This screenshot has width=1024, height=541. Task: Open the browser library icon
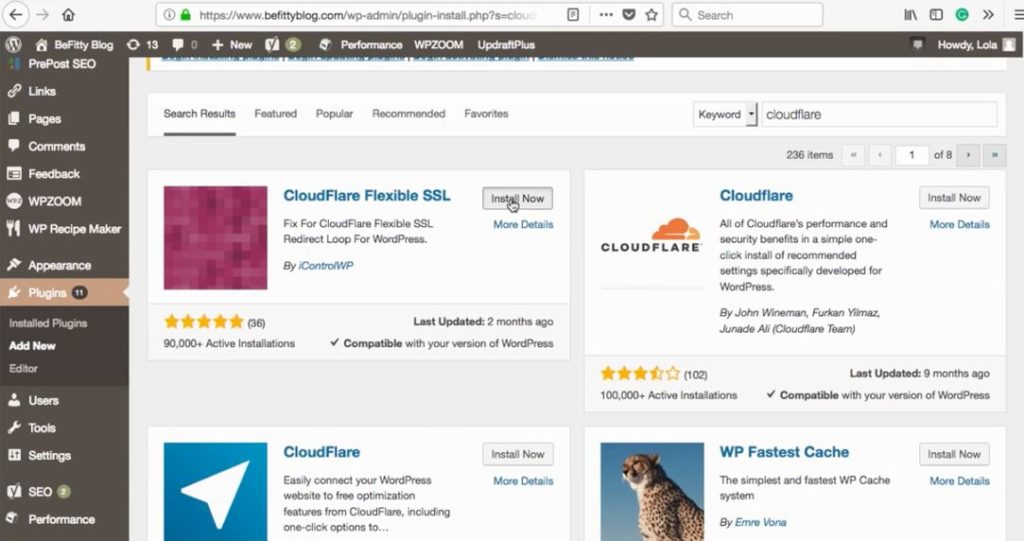[910, 14]
